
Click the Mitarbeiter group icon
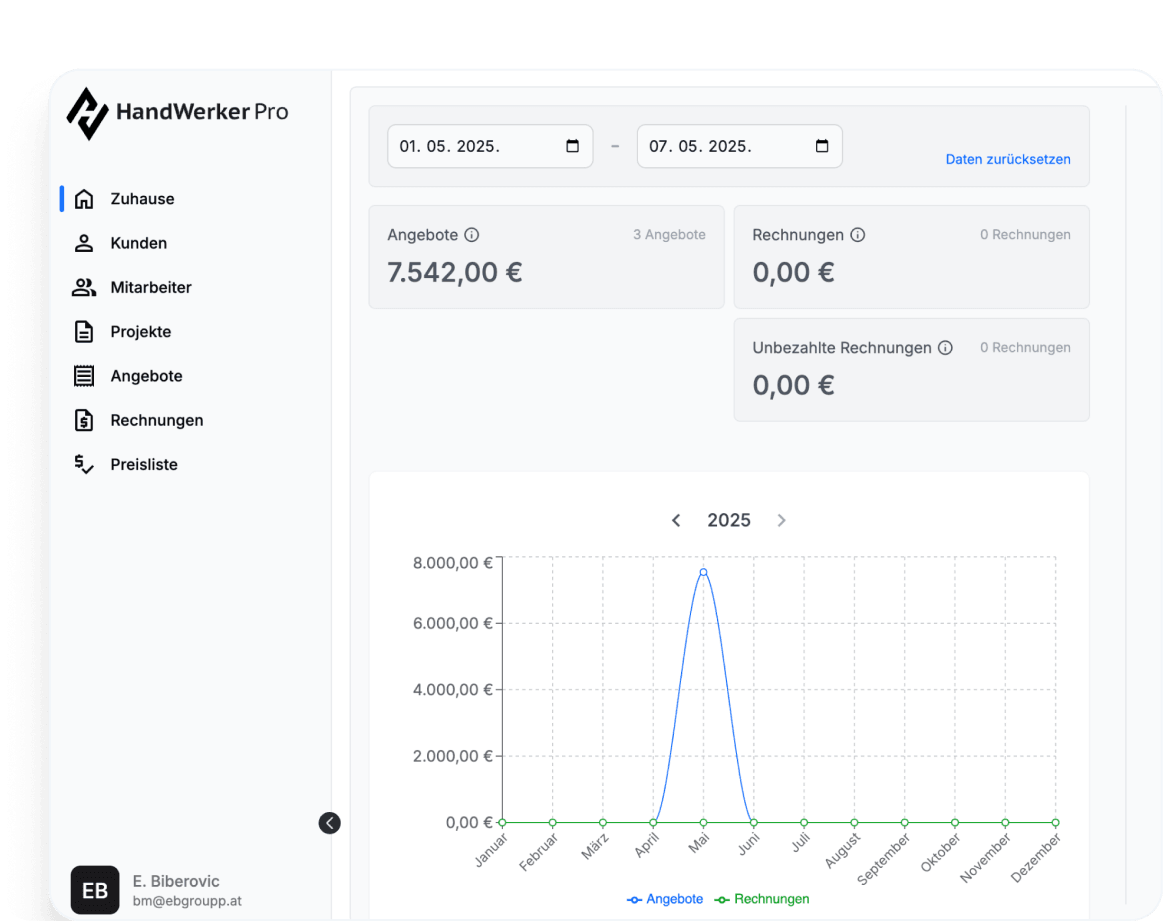click(x=84, y=288)
